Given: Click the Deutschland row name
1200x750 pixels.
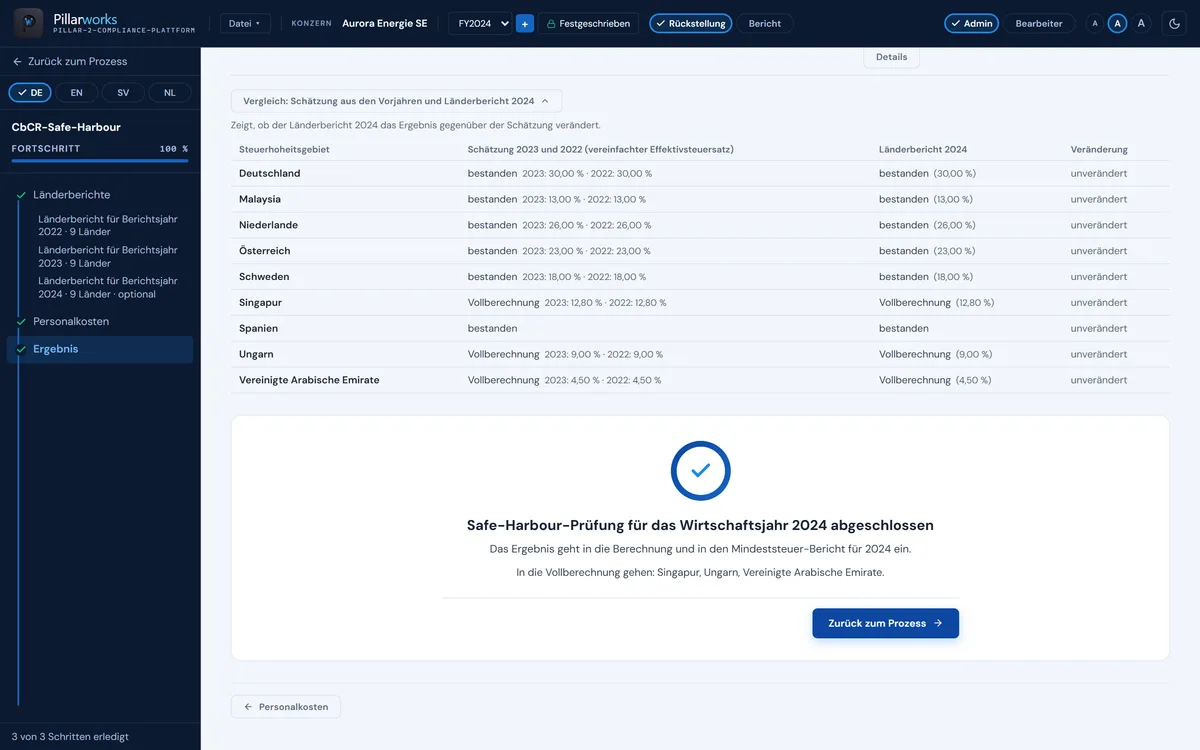Looking at the screenshot, I should (x=269, y=173).
